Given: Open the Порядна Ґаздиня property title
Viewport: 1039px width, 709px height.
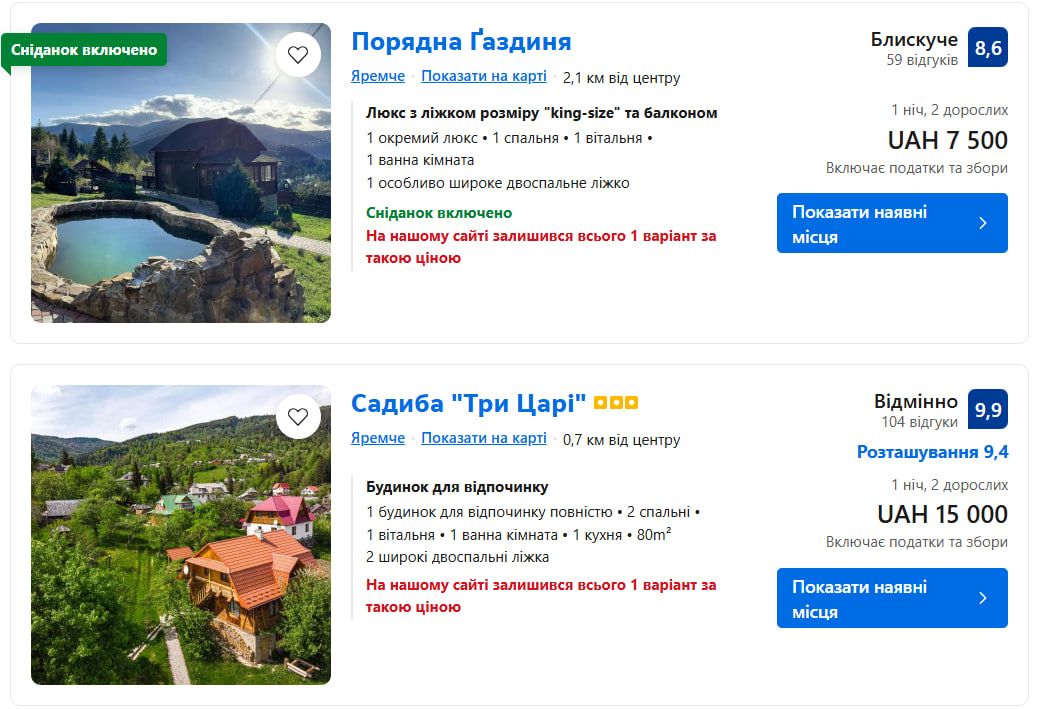Looking at the screenshot, I should coord(461,41).
